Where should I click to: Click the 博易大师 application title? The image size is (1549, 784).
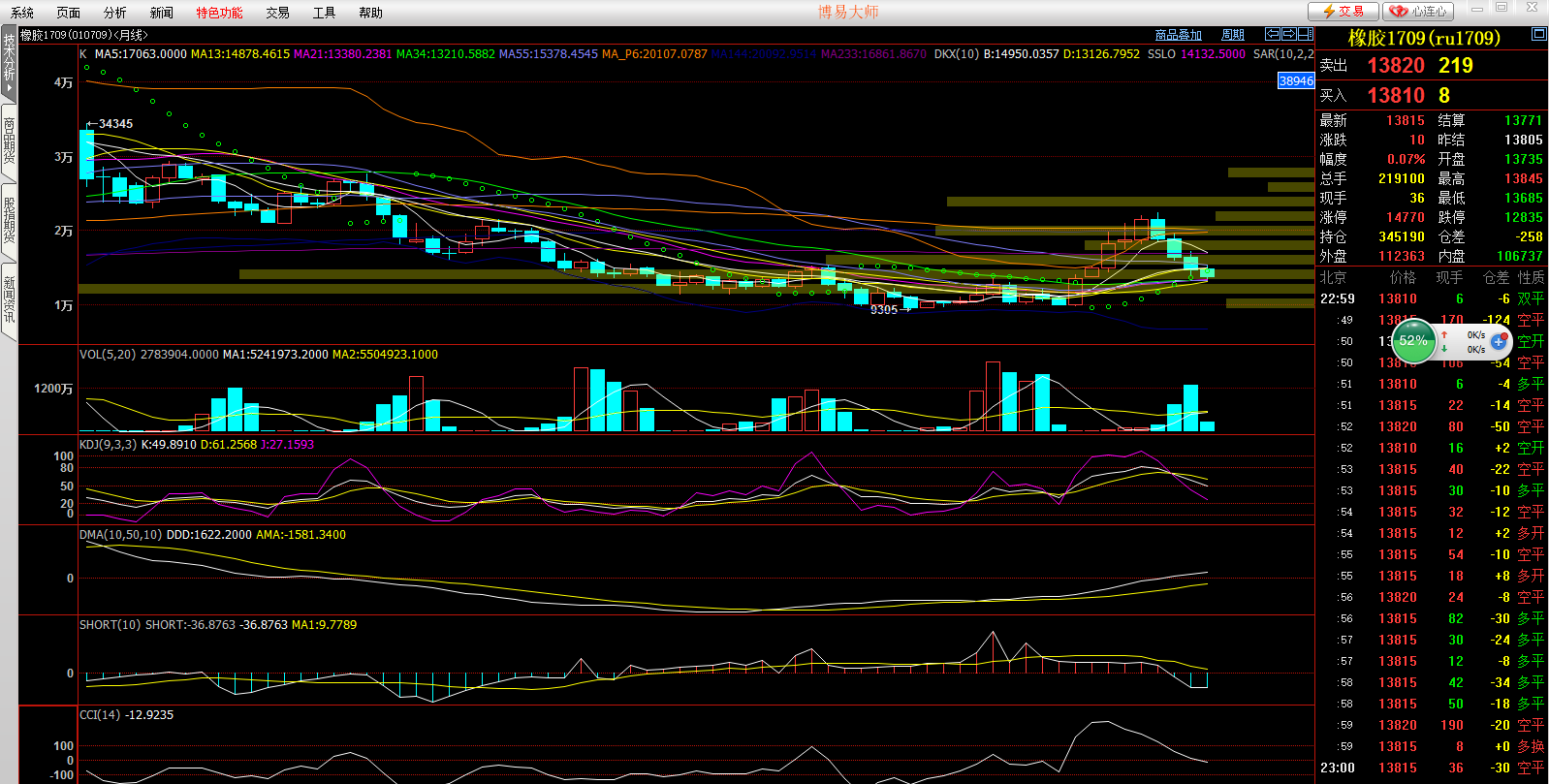(x=848, y=12)
